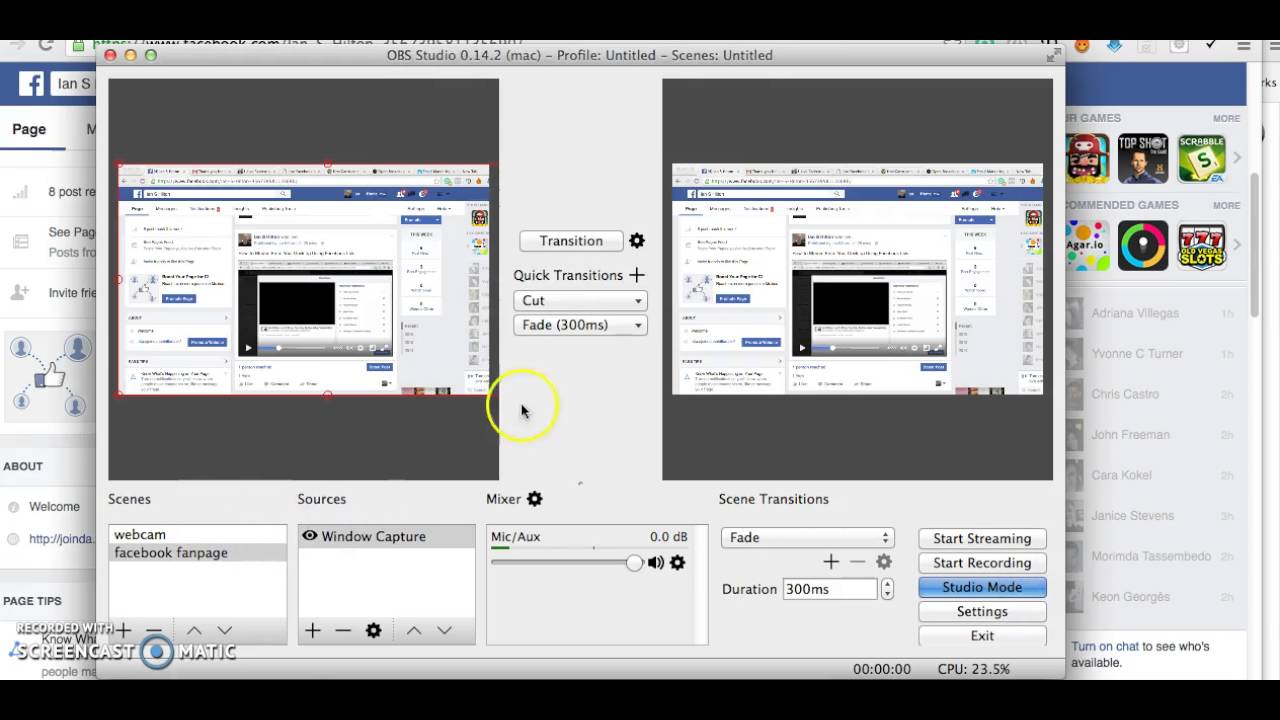Click the Transition button

(571, 241)
